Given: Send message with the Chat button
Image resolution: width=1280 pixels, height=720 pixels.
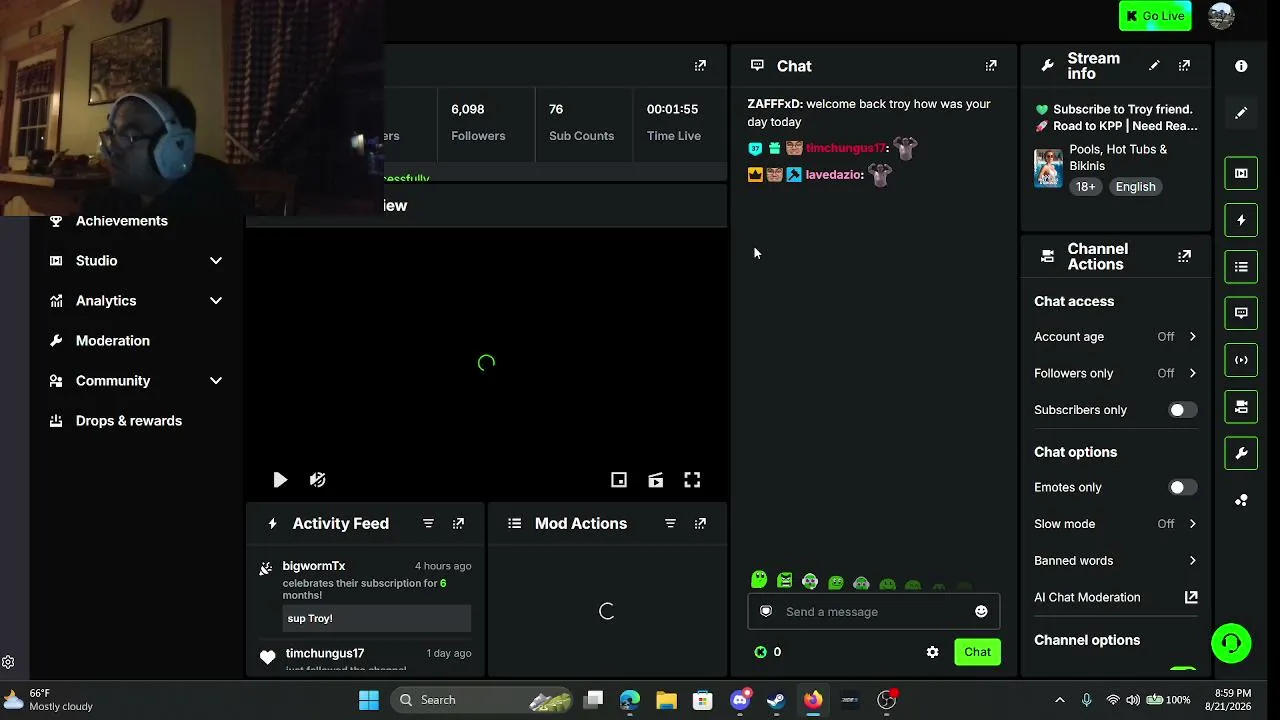Looking at the screenshot, I should (977, 652).
